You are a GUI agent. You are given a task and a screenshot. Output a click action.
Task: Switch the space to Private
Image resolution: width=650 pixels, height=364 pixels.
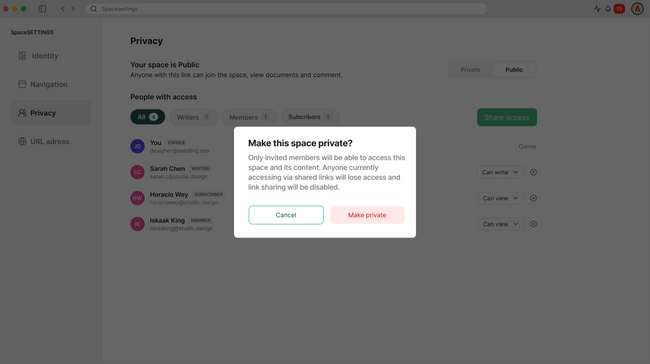470,70
